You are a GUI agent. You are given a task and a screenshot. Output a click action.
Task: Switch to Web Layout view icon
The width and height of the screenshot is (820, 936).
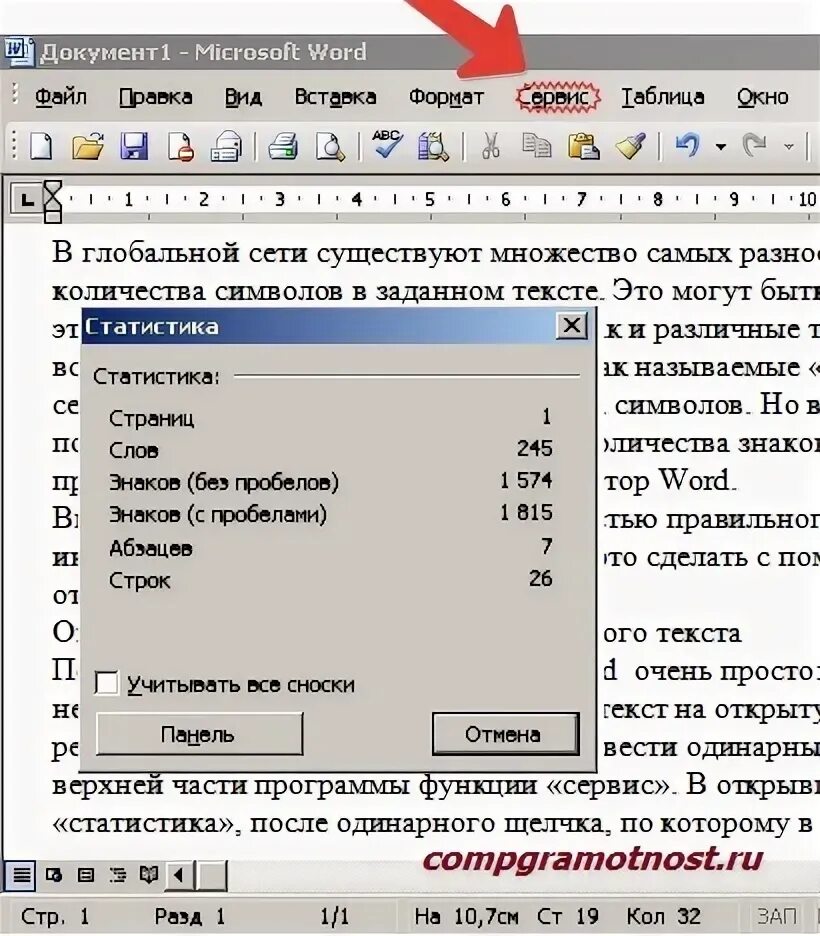pyautogui.click(x=54, y=876)
